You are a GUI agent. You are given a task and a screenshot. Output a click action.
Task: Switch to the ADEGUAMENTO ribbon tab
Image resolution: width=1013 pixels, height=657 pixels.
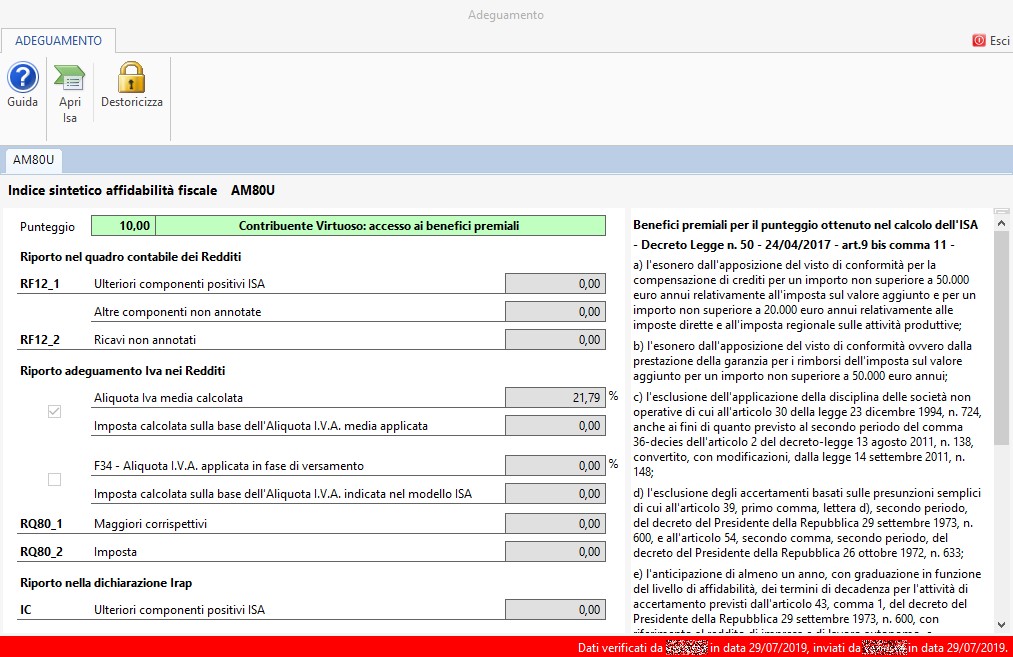pyautogui.click(x=58, y=41)
